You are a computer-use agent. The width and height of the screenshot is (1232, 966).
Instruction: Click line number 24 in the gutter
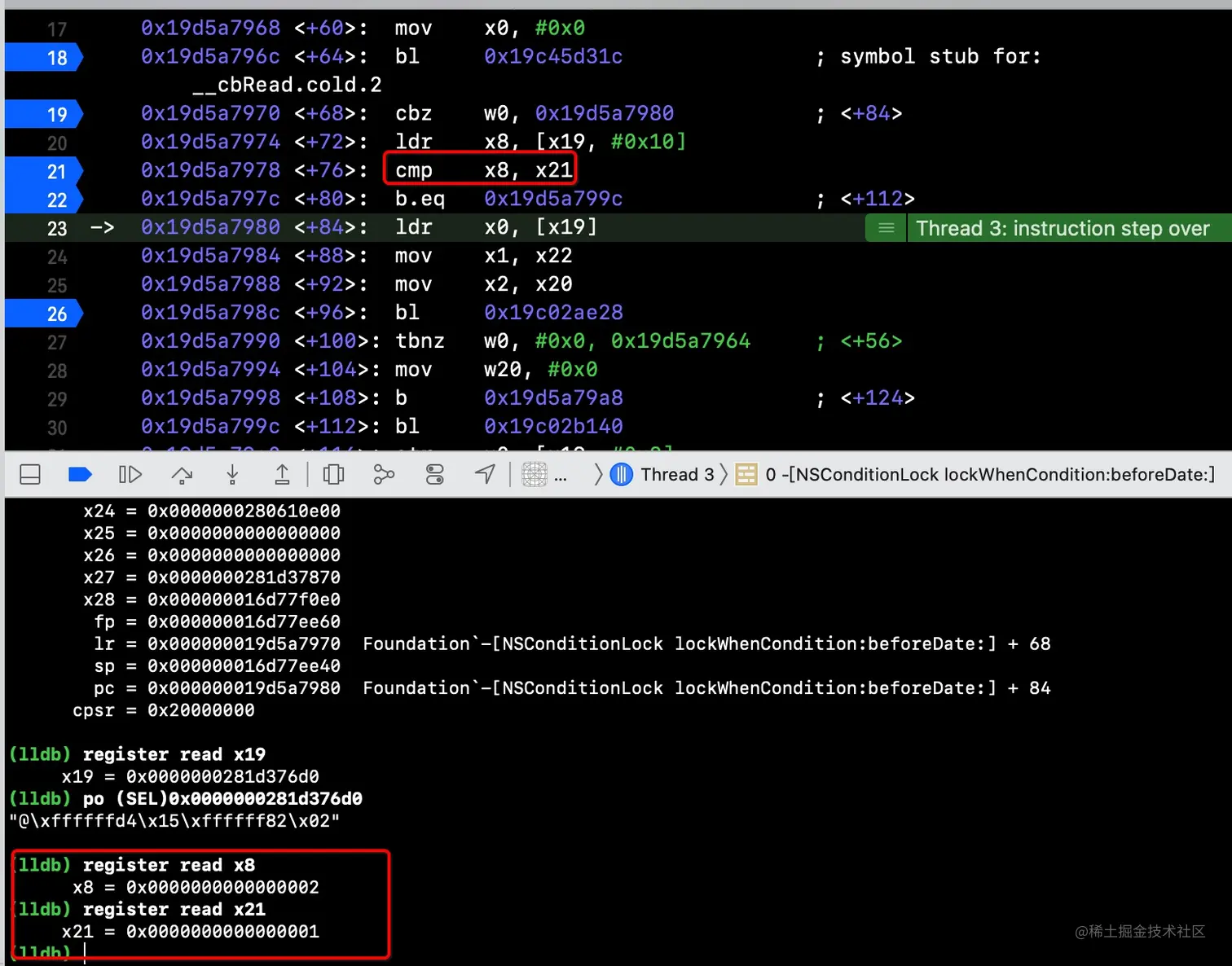[57, 257]
